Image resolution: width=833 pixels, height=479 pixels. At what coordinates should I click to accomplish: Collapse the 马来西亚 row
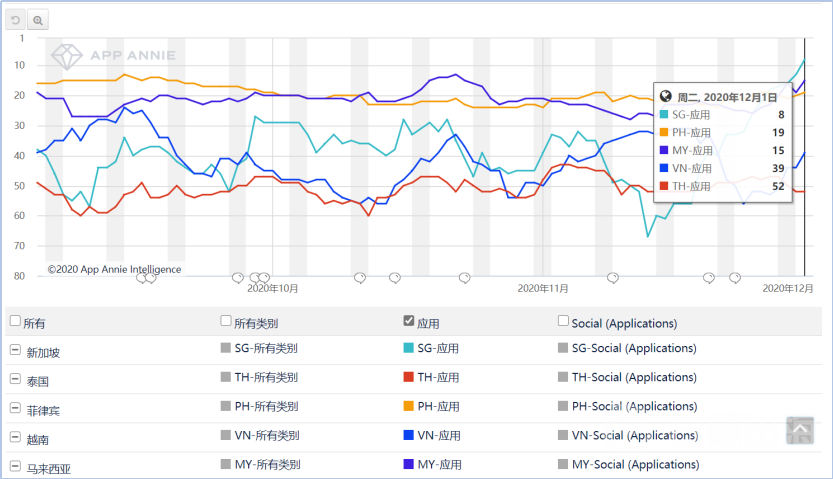[15, 465]
